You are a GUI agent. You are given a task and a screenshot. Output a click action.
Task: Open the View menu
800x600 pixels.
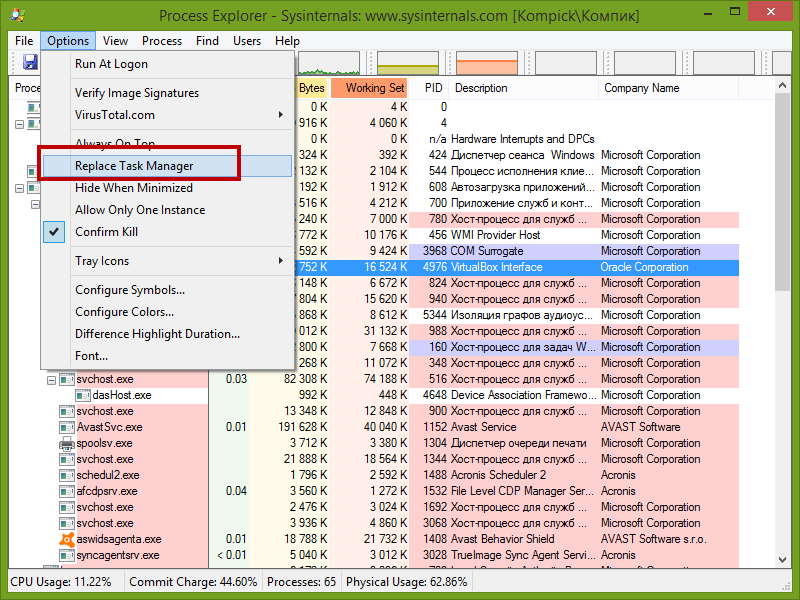pos(115,41)
